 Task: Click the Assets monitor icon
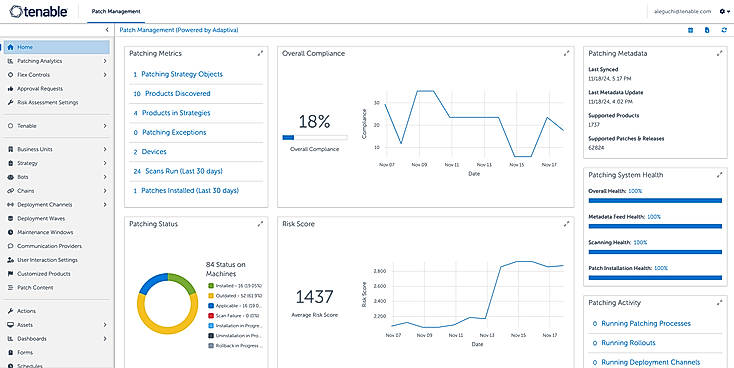pos(10,325)
